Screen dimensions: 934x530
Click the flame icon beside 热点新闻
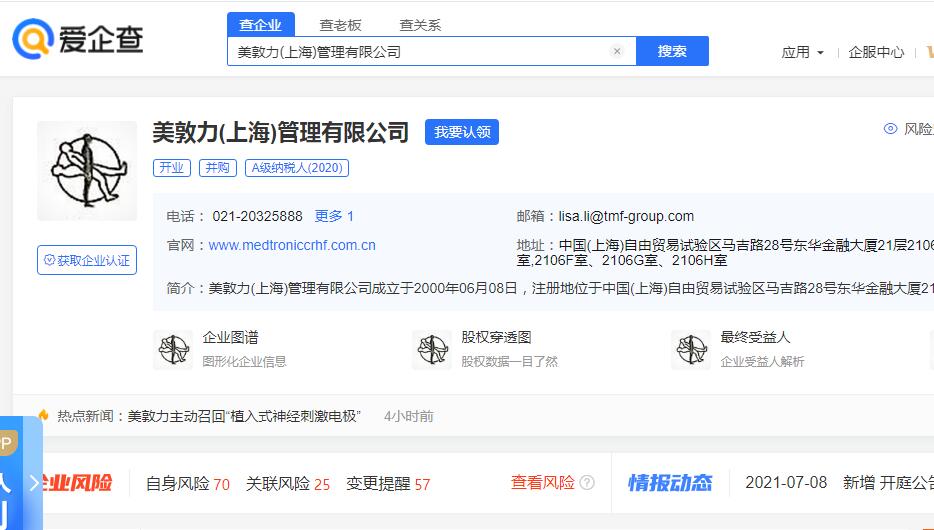pyautogui.click(x=43, y=415)
